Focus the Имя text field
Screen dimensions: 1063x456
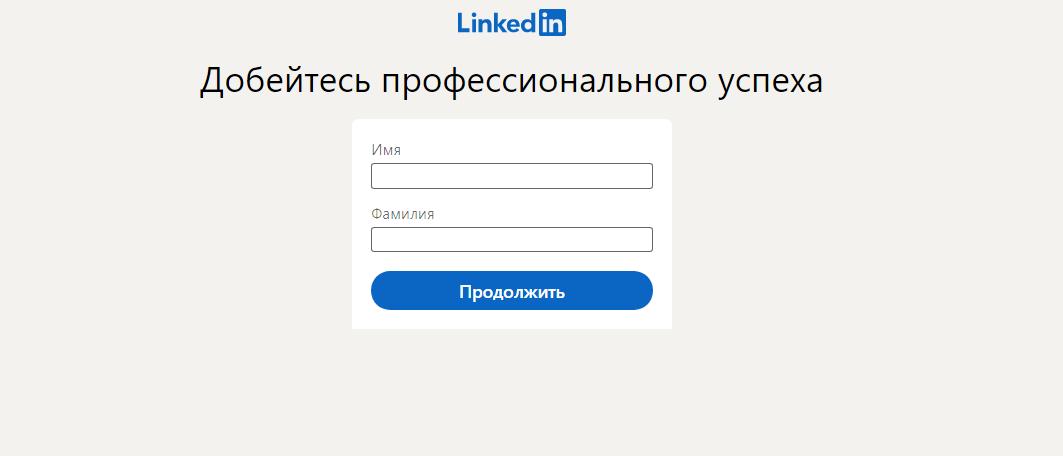[511, 176]
